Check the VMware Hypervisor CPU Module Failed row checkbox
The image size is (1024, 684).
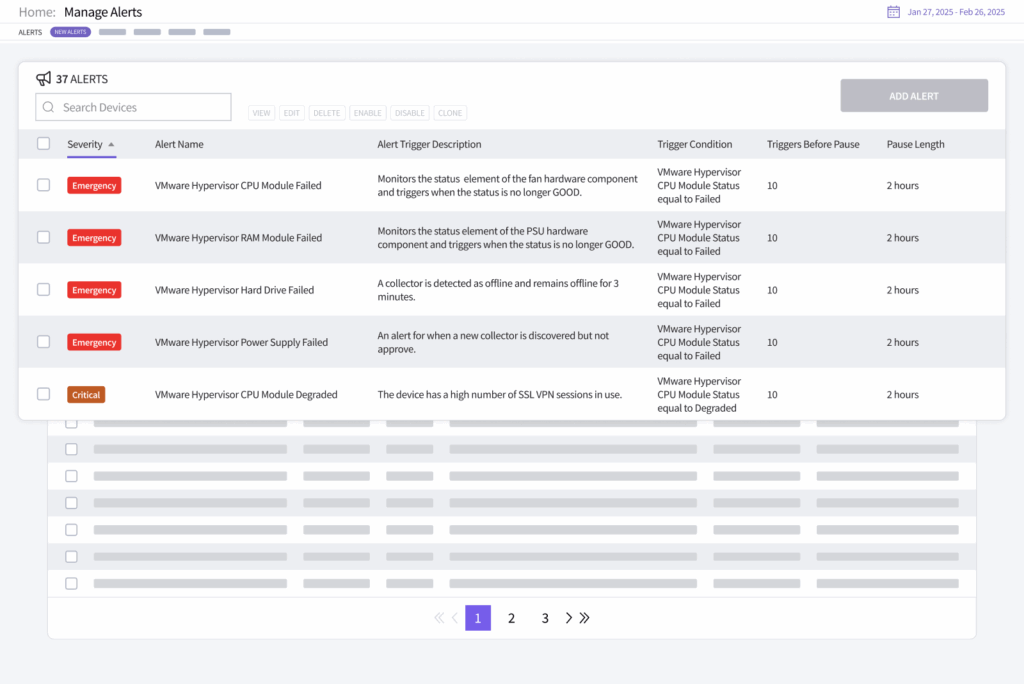43,185
